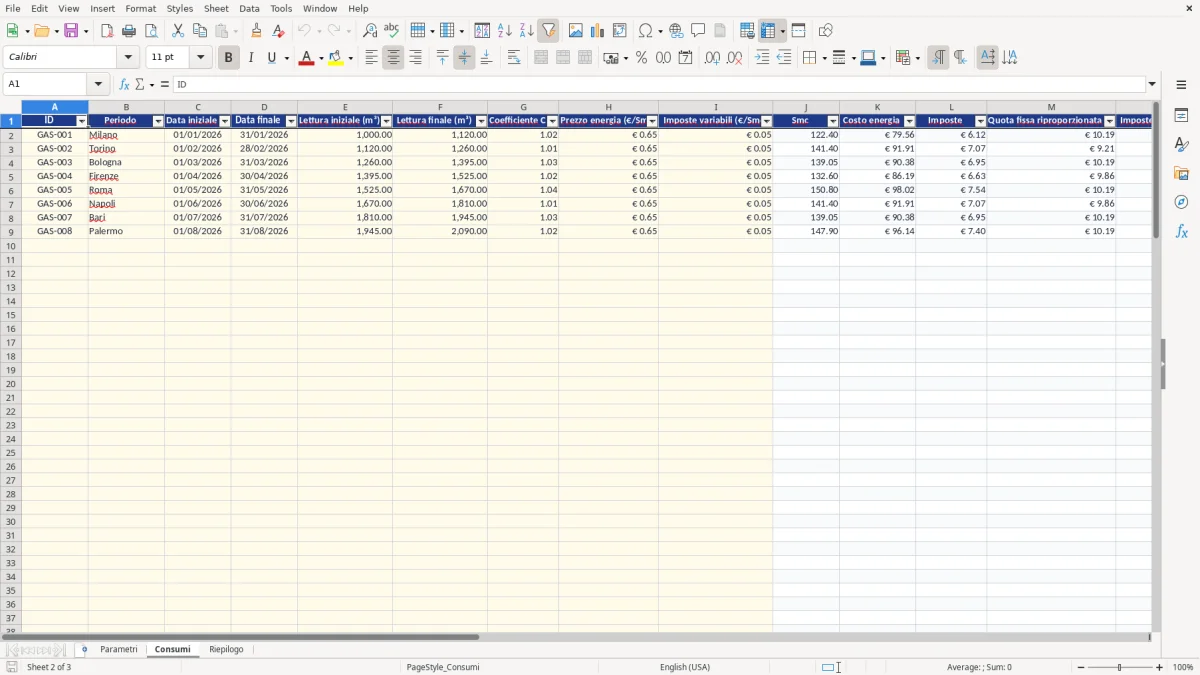Click the Spelling check icon
This screenshot has width=1200, height=675.
click(x=392, y=31)
